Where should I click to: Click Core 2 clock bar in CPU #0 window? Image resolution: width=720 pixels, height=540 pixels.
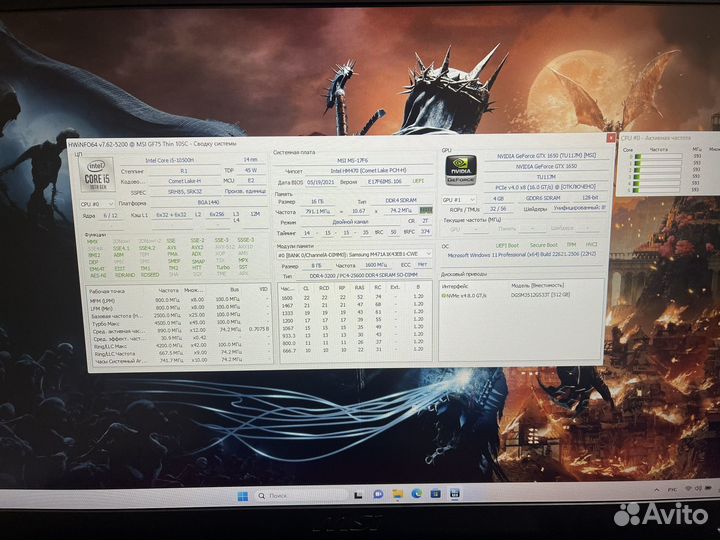[657, 169]
